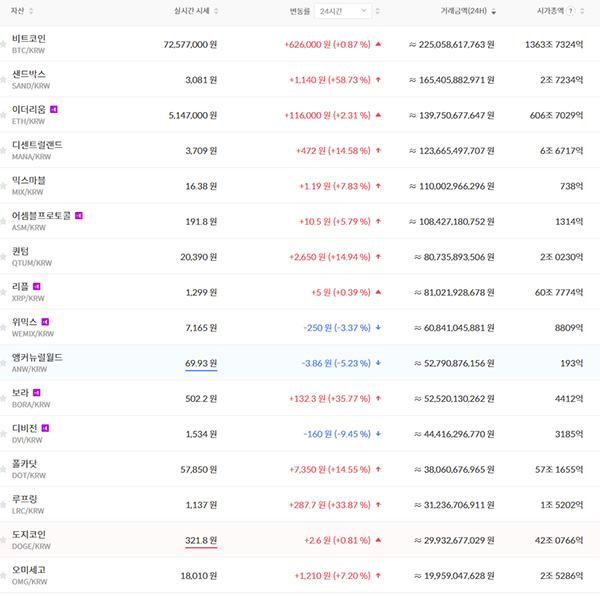Screen dimensions: 600x596
Task: Click purple badge icon beside 디비전
Action: point(45,428)
